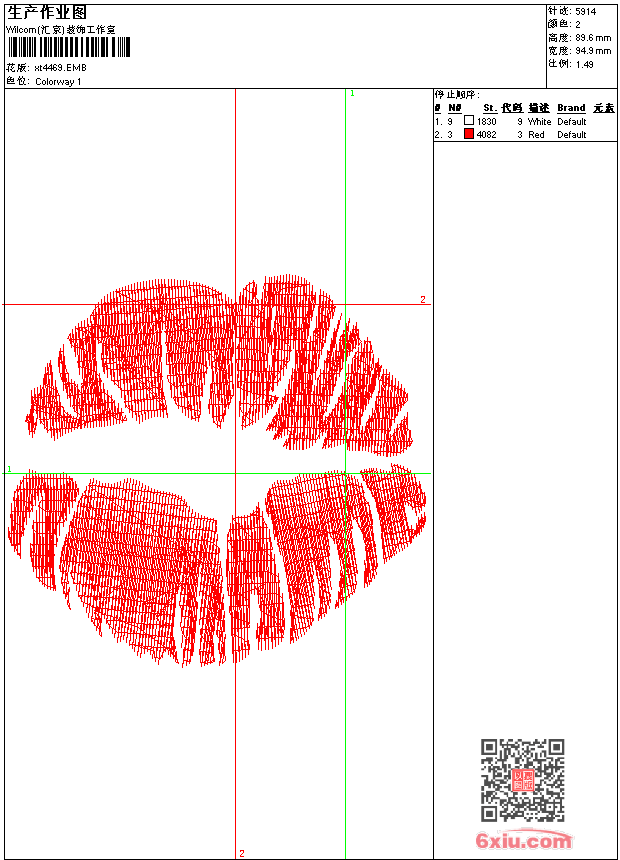Click the 停止顺序 heading
The image size is (620, 860).
coord(458,94)
